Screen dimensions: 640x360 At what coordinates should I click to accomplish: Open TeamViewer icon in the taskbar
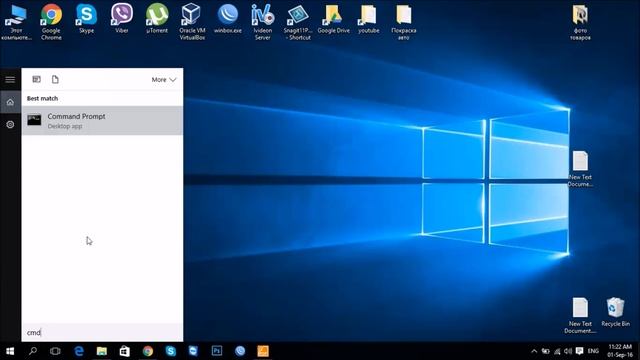pyautogui.click(x=193, y=351)
